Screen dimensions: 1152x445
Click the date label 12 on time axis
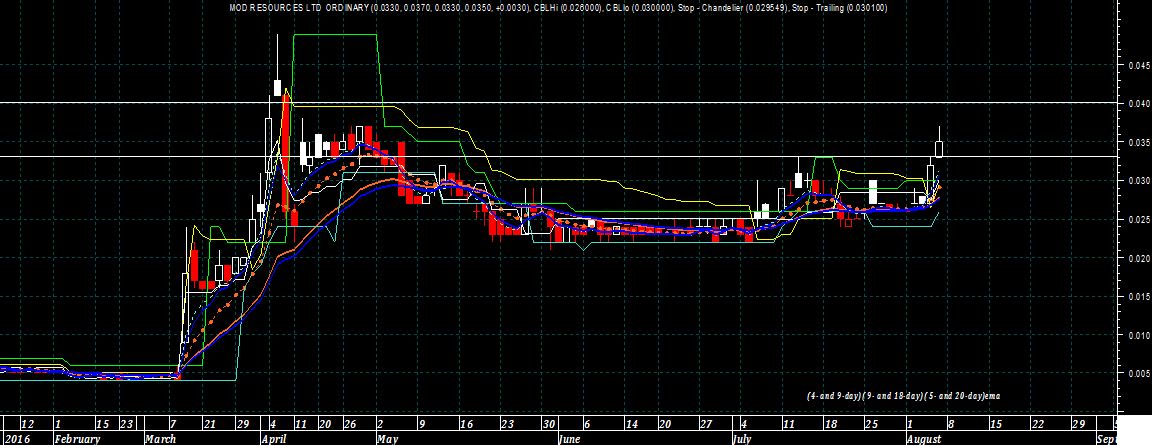coord(27,424)
